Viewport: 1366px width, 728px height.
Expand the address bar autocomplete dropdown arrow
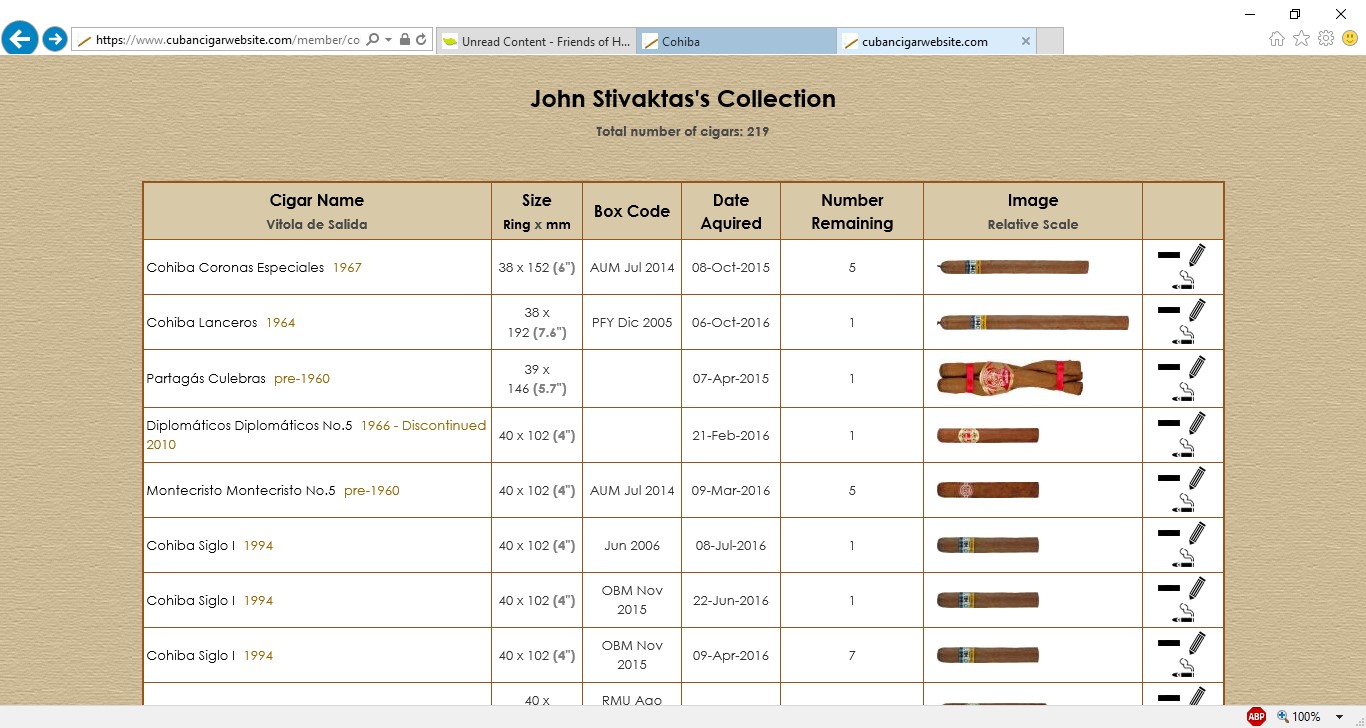coord(388,41)
